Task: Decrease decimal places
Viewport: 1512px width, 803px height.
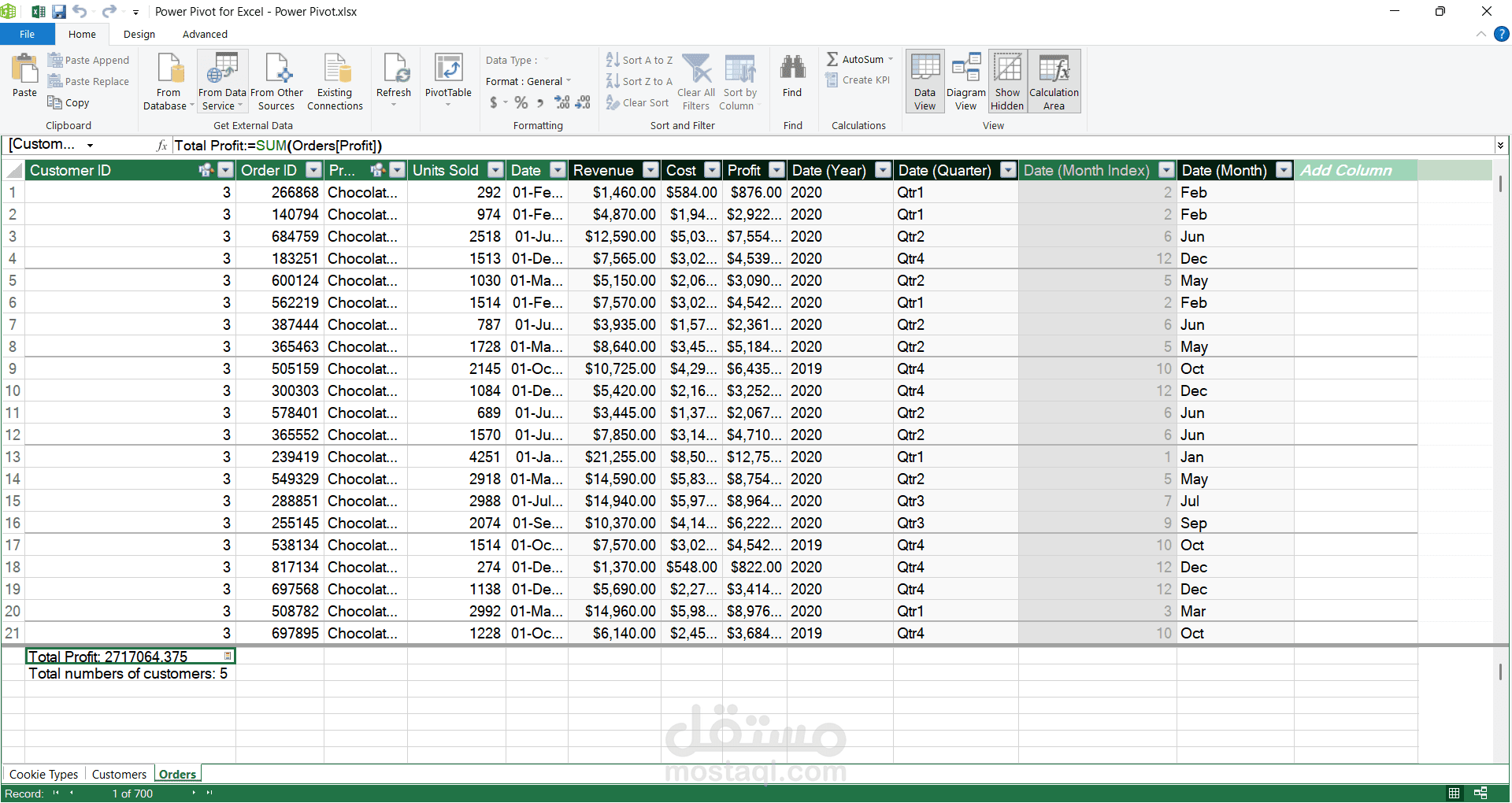Action: 583,102
